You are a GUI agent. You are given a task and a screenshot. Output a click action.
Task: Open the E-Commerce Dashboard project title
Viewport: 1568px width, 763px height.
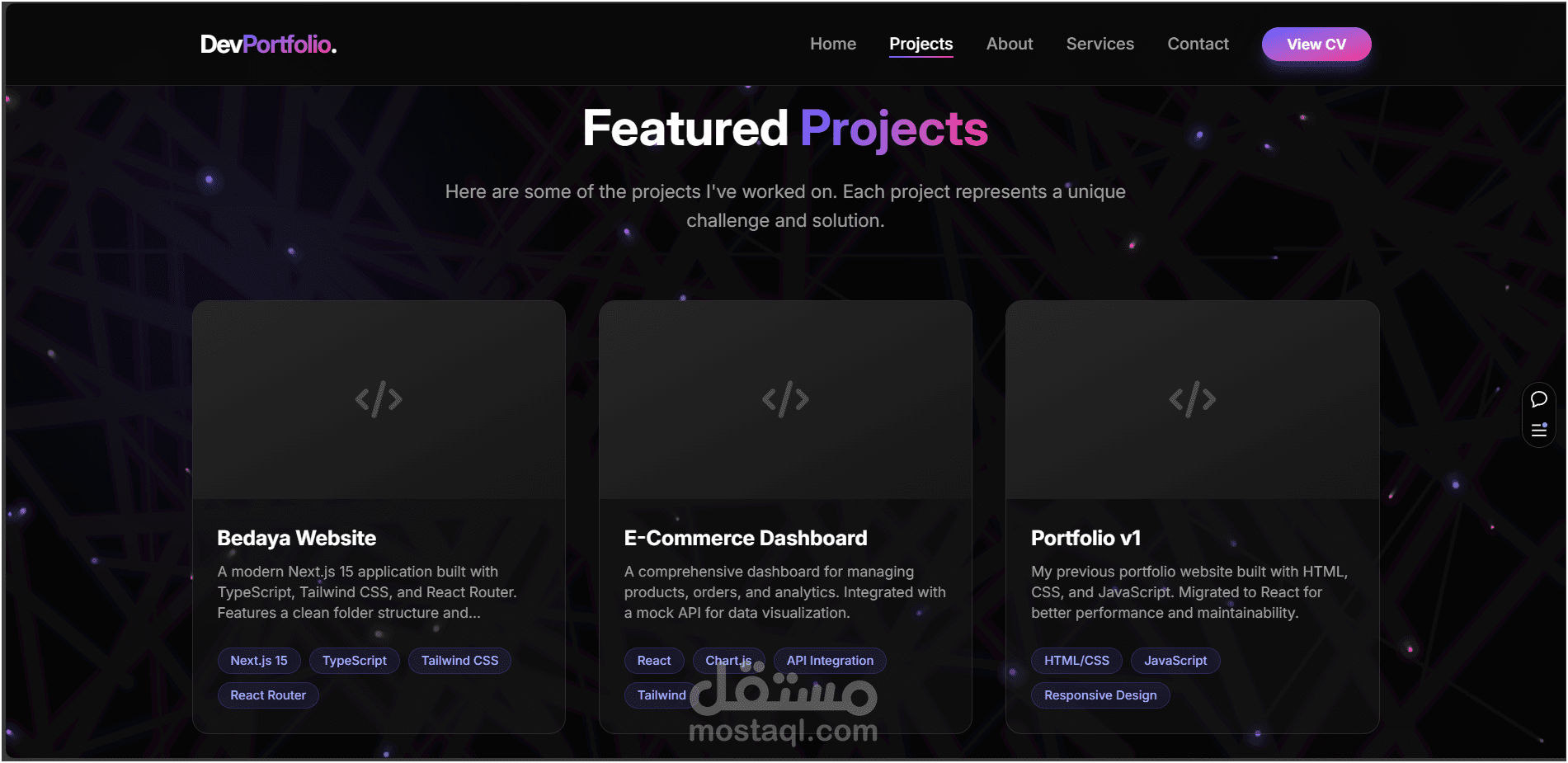tap(746, 538)
